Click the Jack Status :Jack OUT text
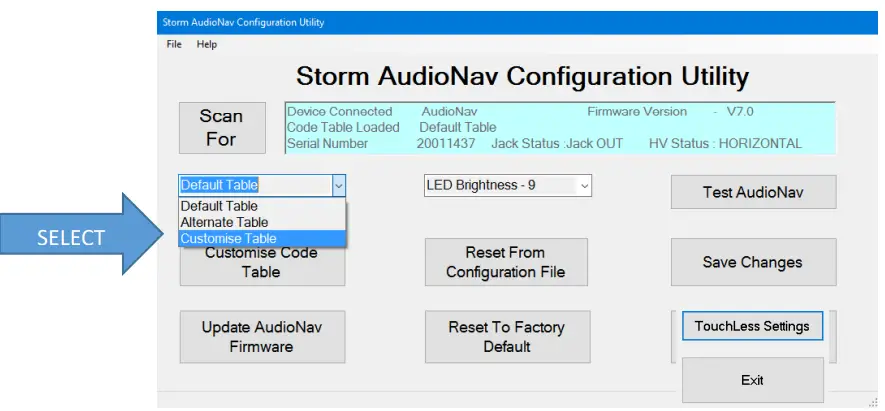885x411 pixels. [x=557, y=143]
